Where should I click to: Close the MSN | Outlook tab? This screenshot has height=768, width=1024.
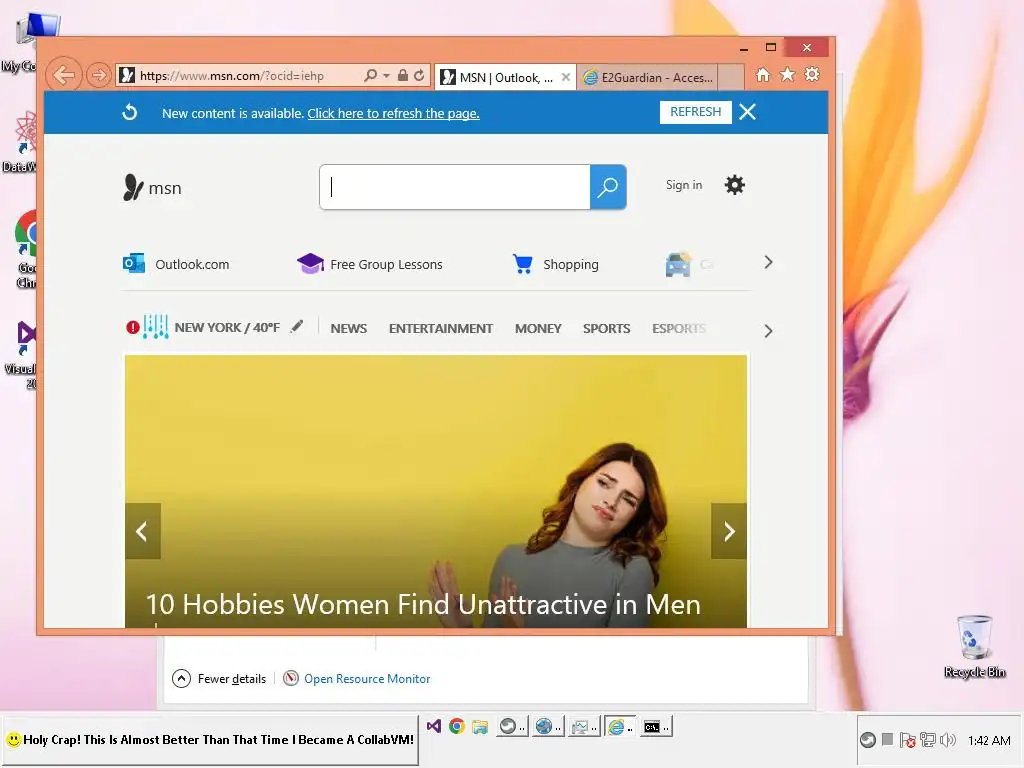(566, 78)
